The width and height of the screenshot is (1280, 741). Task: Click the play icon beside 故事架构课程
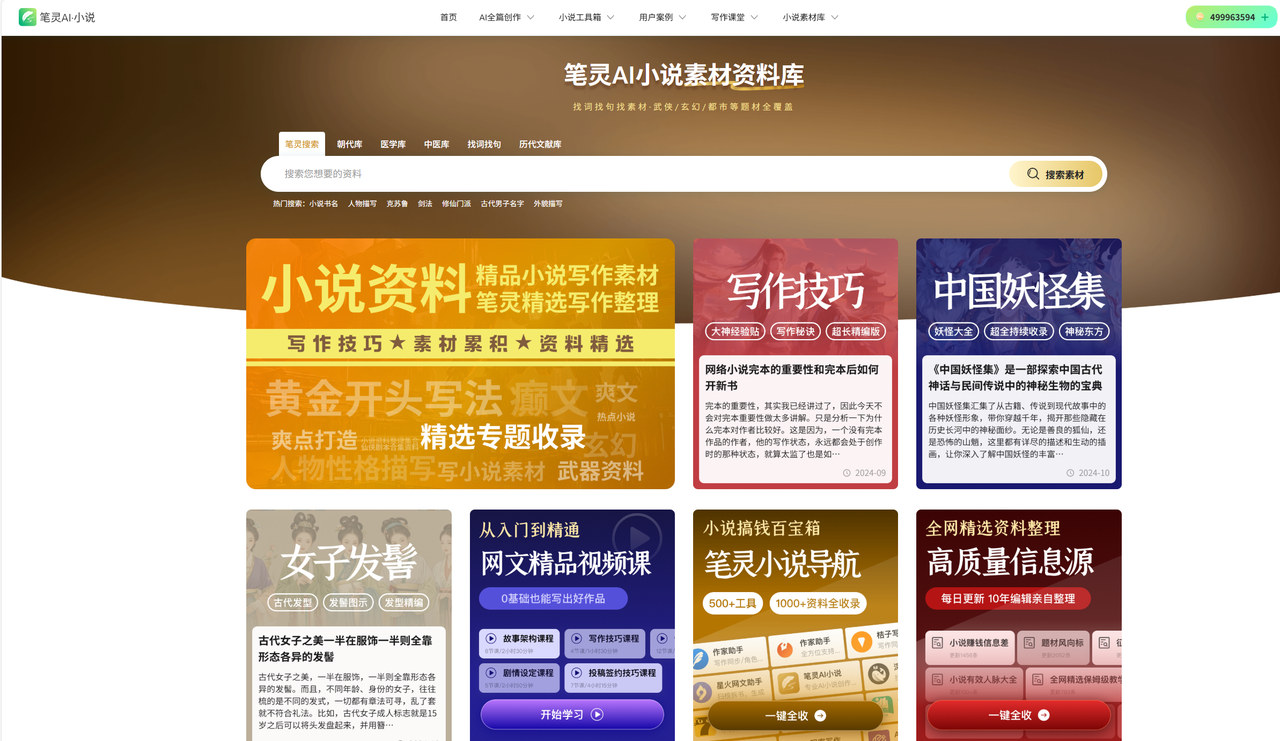(x=491, y=638)
